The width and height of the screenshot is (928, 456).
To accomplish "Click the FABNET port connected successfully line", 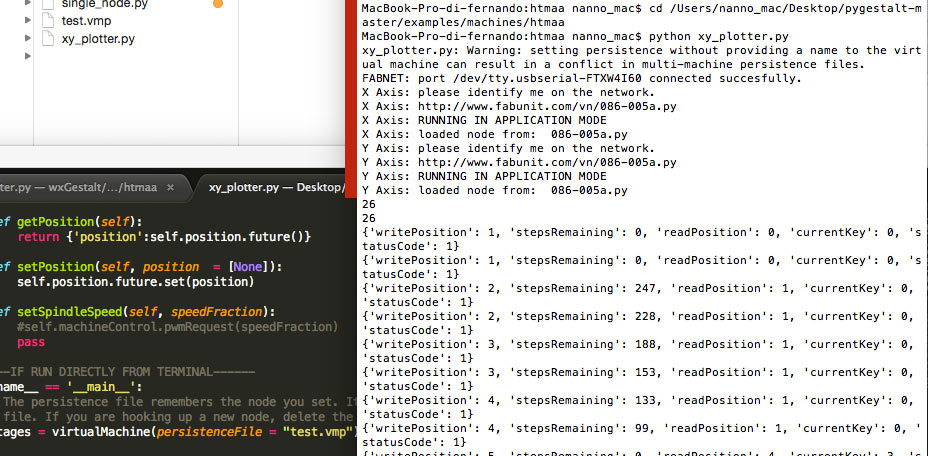I will coord(582,78).
